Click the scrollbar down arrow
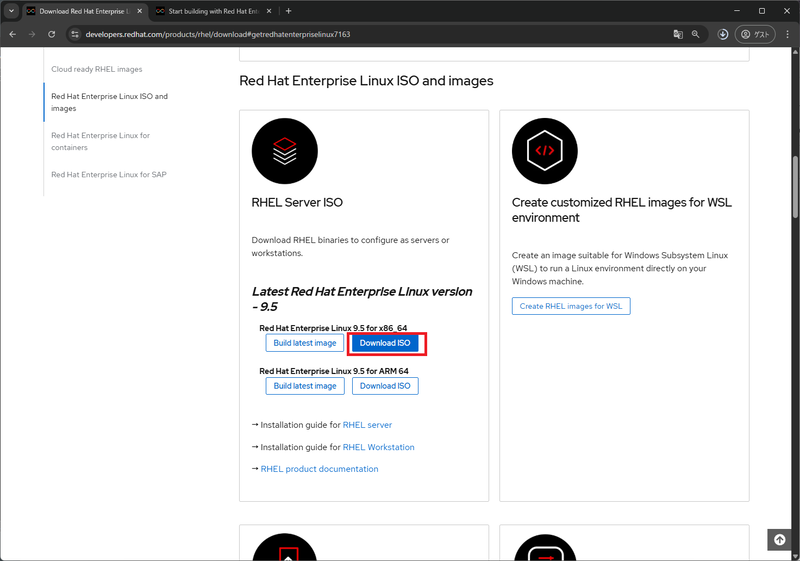Image resolution: width=800 pixels, height=561 pixels. (x=795, y=556)
